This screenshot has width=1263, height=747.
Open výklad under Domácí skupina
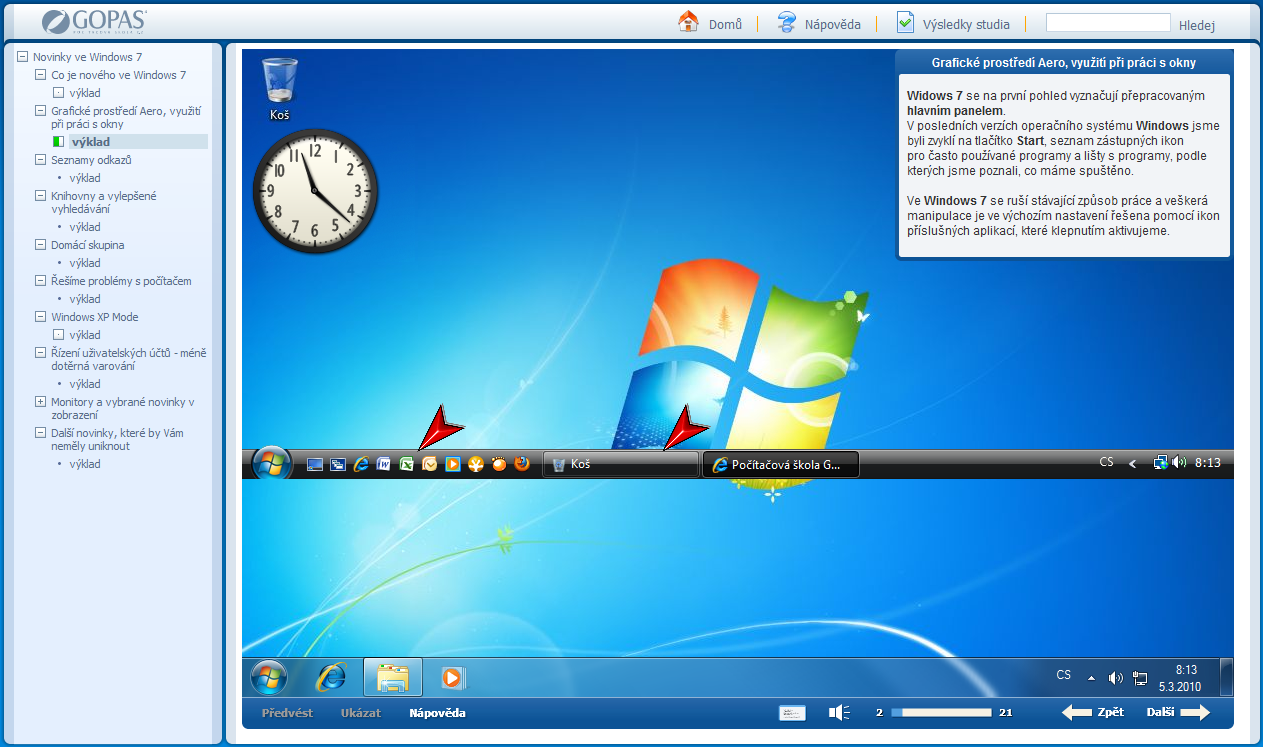click(85, 263)
